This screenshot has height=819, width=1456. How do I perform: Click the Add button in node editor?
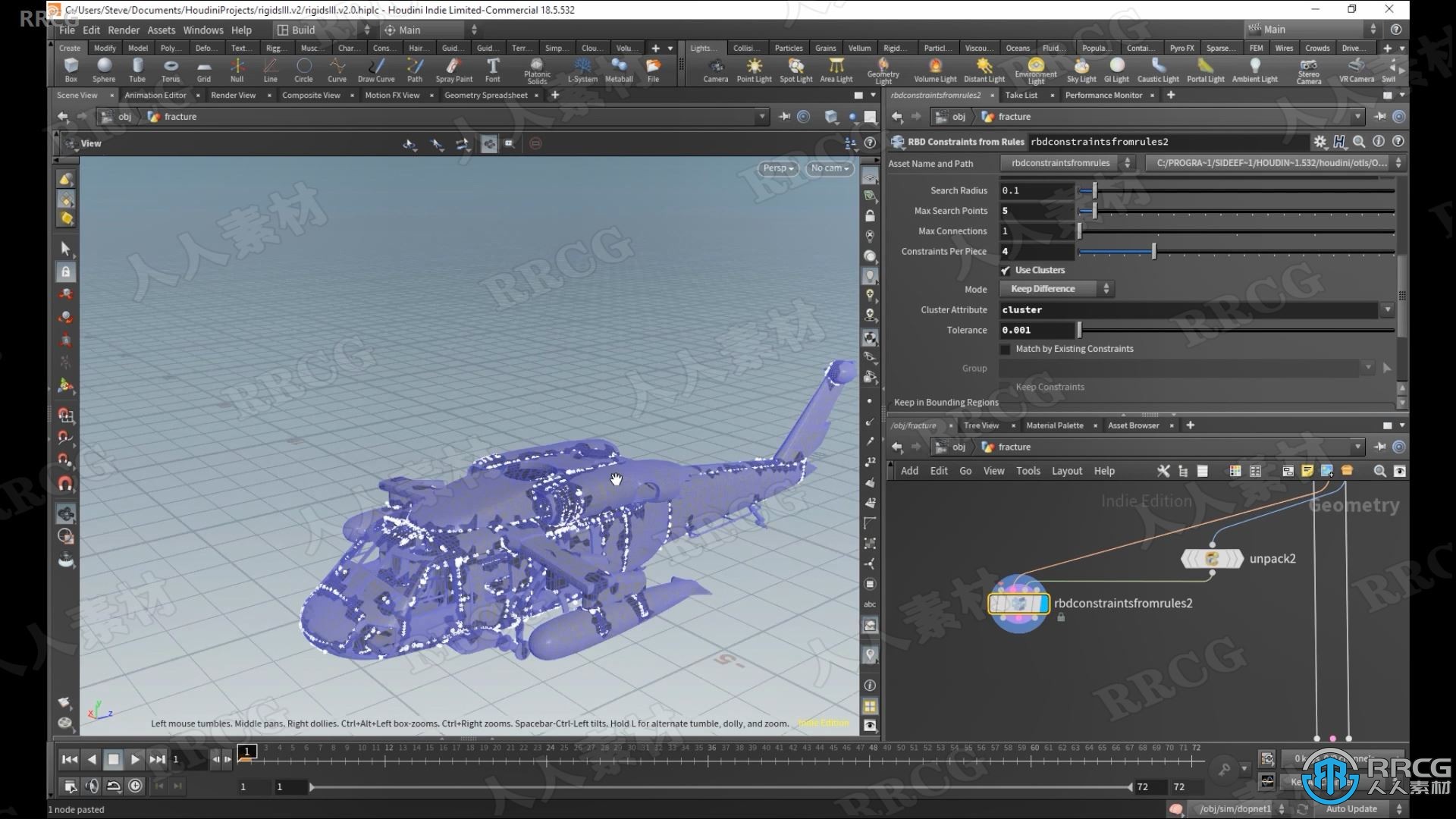pyautogui.click(x=908, y=470)
